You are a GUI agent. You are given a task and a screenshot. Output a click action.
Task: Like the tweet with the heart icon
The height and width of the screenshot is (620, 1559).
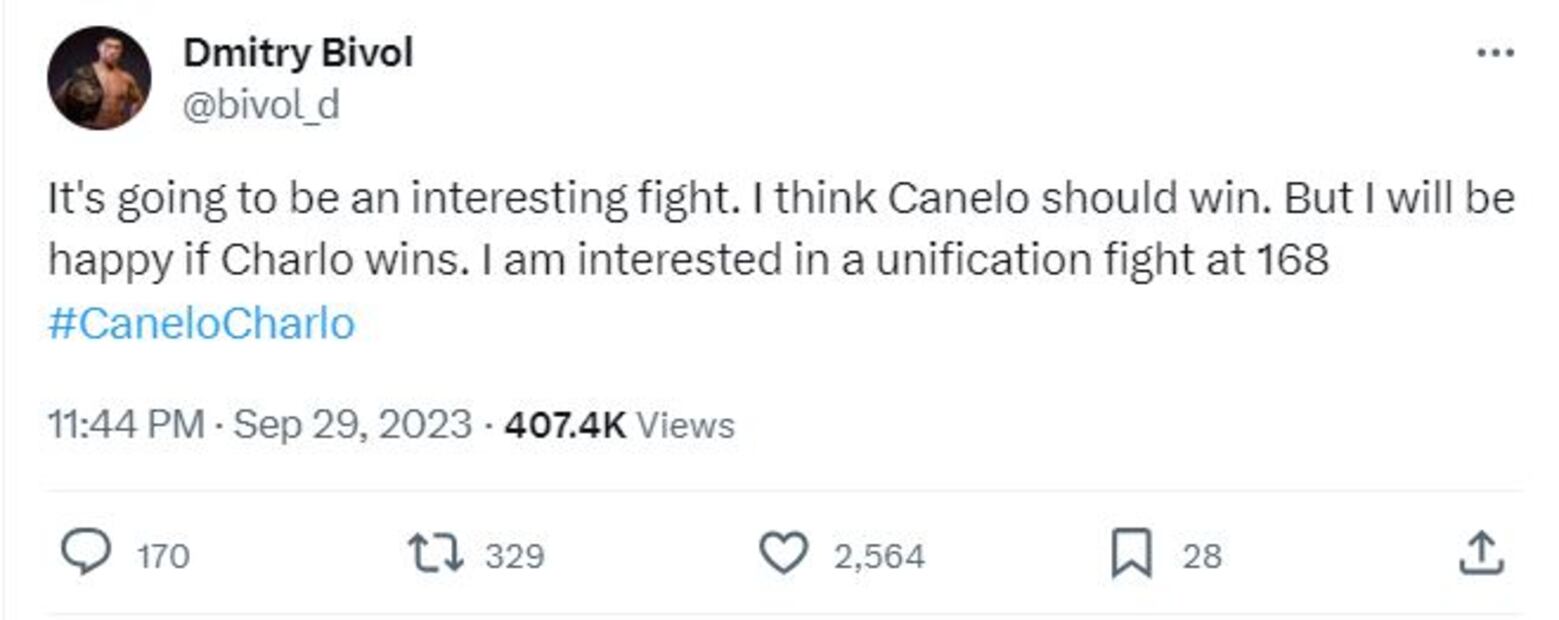783,553
